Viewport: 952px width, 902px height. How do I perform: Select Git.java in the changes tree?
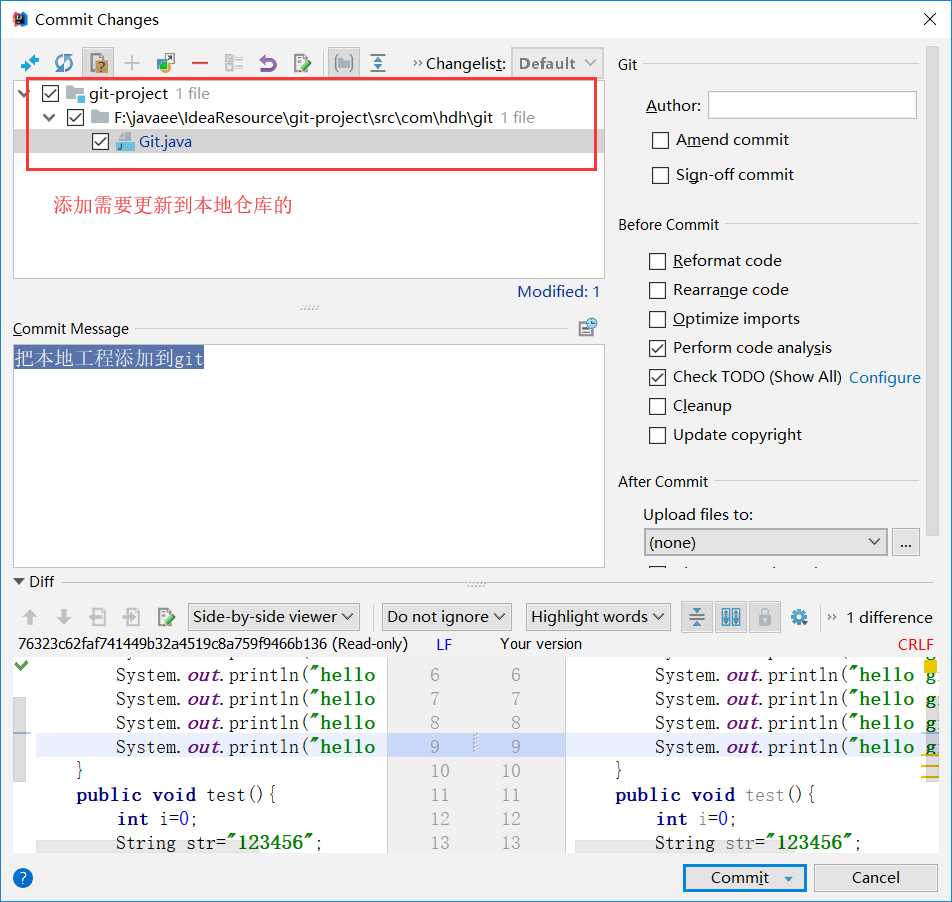[165, 141]
